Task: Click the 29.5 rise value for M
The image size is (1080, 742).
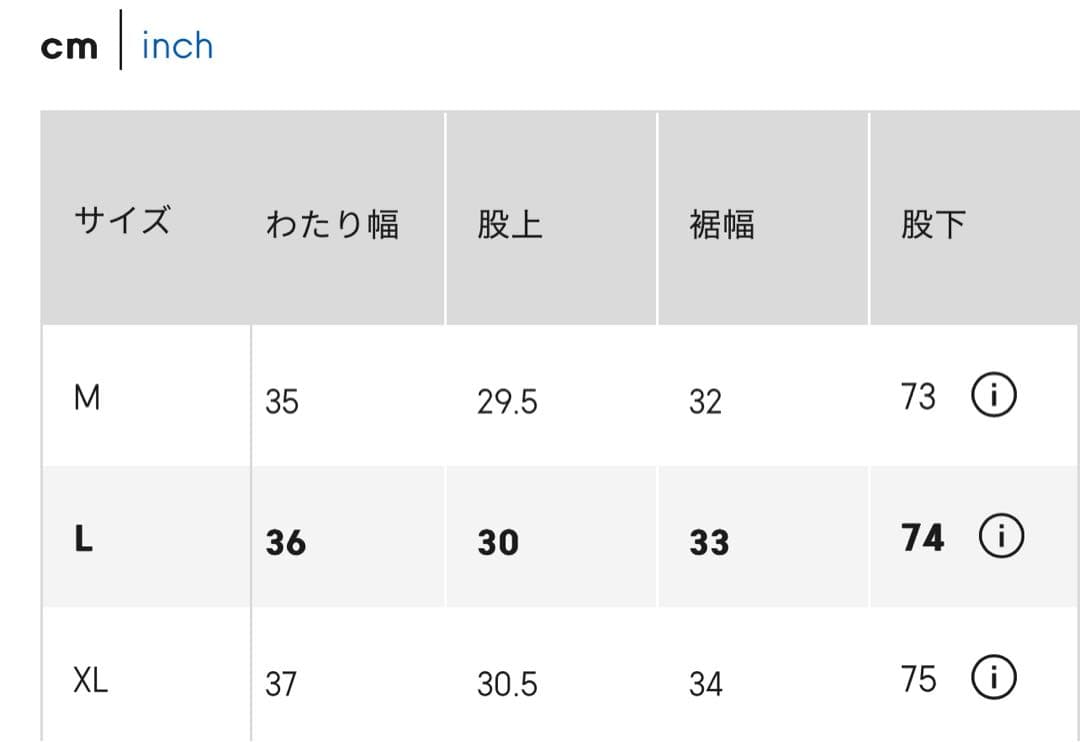Action: 507,402
